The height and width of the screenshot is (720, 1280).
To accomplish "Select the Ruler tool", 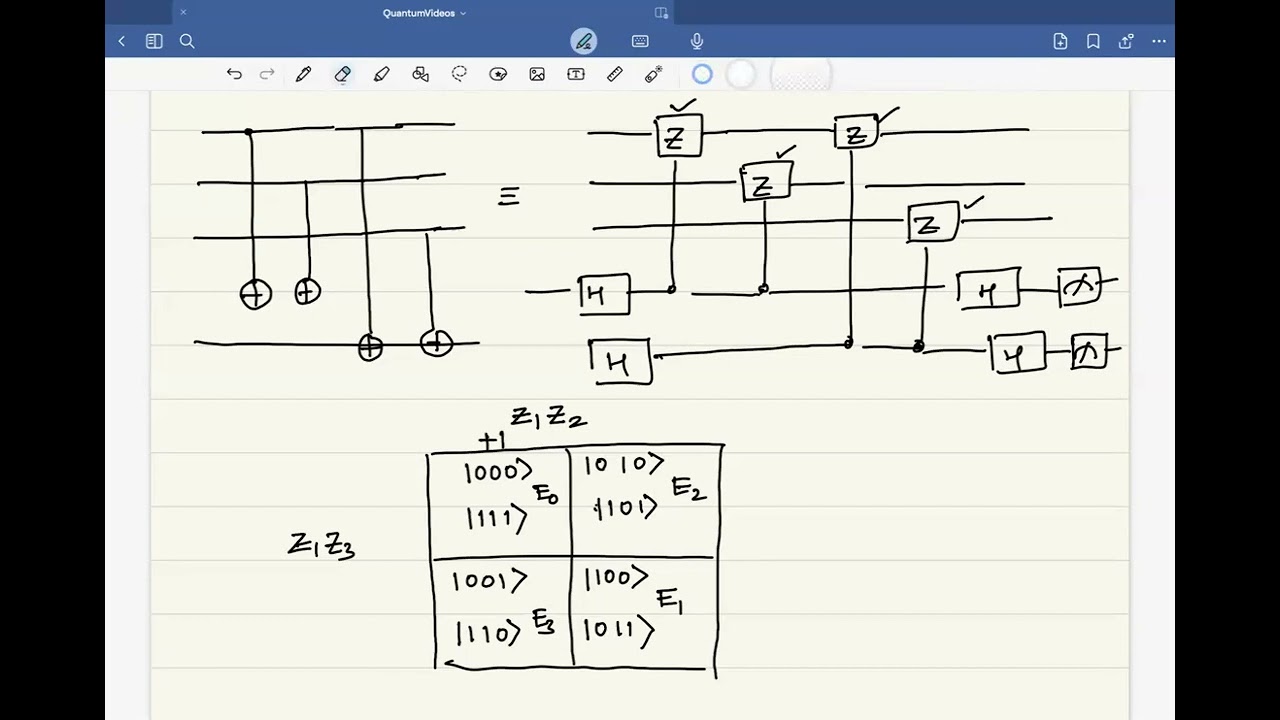I will [x=615, y=74].
